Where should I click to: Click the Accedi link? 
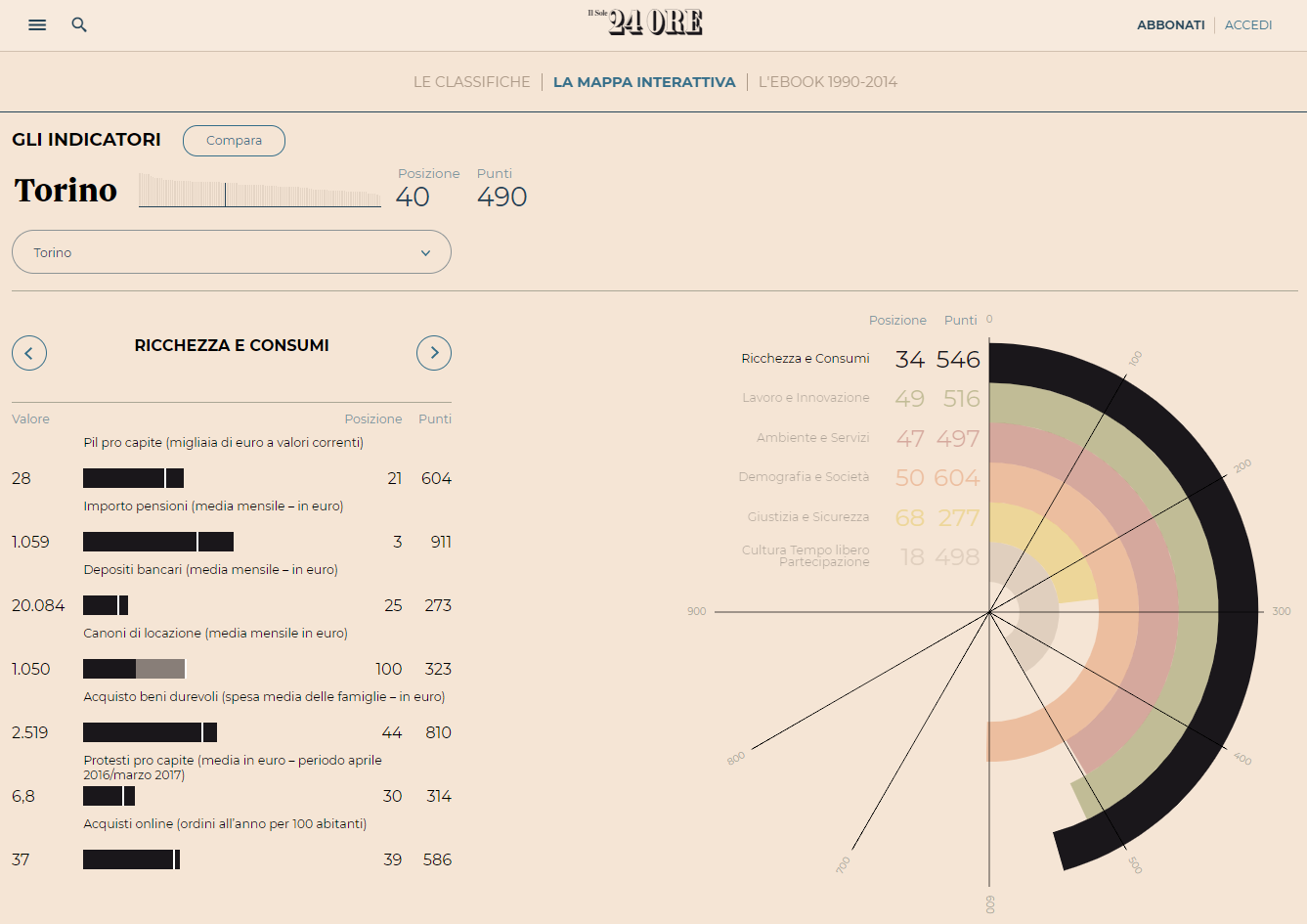(x=1248, y=25)
